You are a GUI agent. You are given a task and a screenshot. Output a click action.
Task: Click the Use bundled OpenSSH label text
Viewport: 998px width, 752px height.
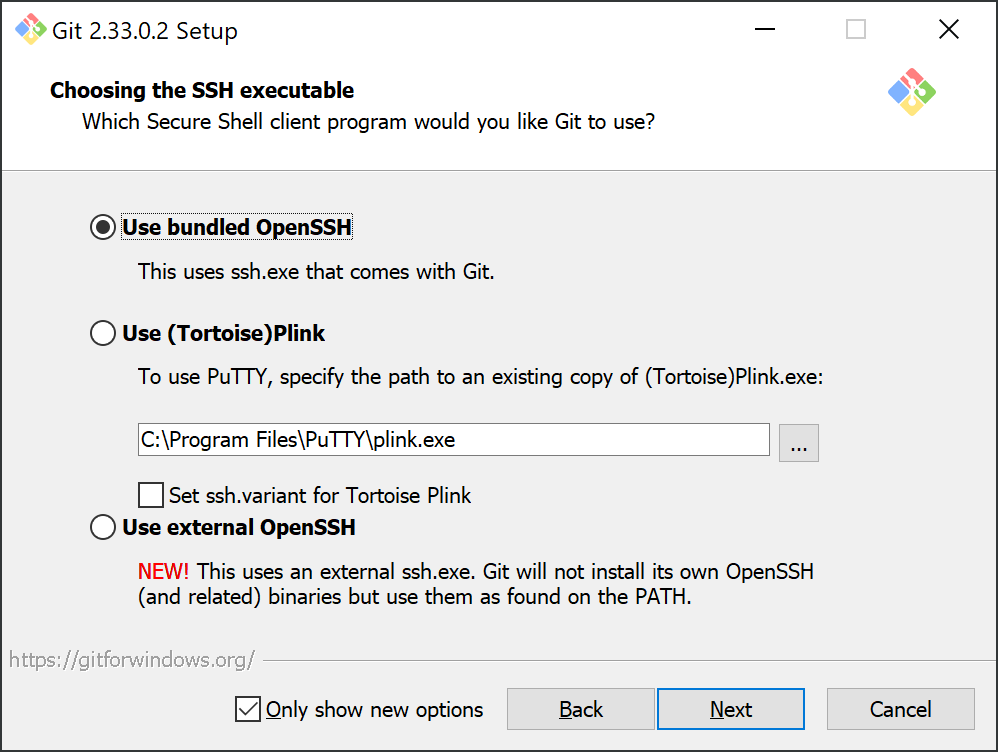point(237,227)
